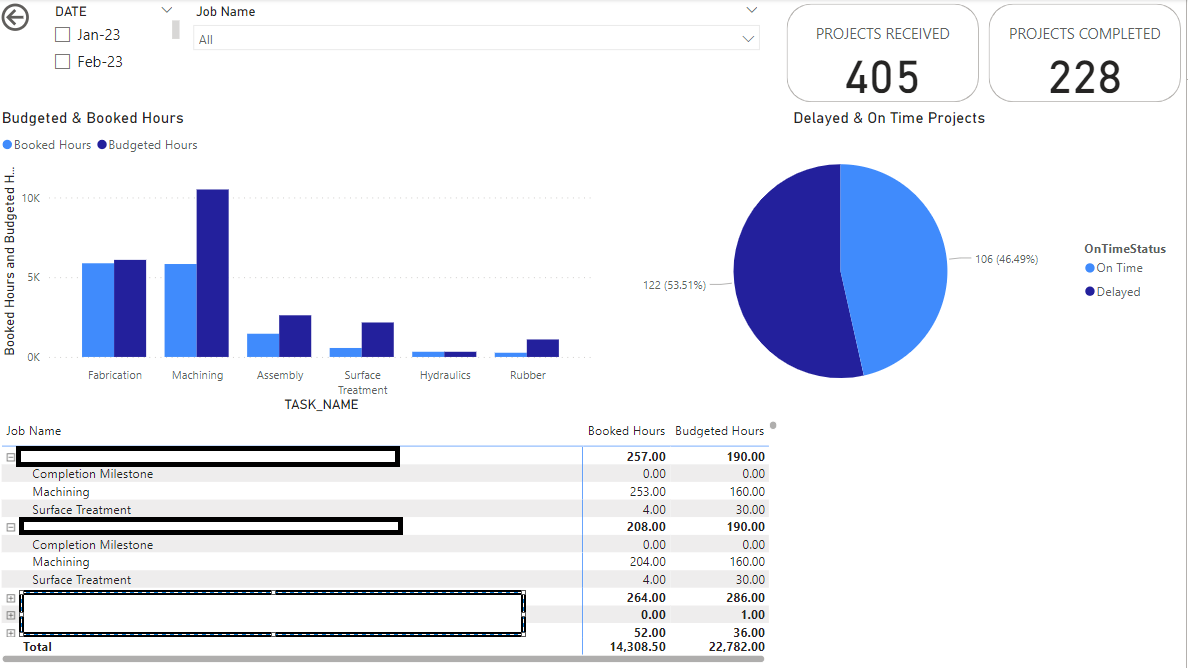Click the back arrow button
This screenshot has height=668, width=1188.
click(x=15, y=17)
